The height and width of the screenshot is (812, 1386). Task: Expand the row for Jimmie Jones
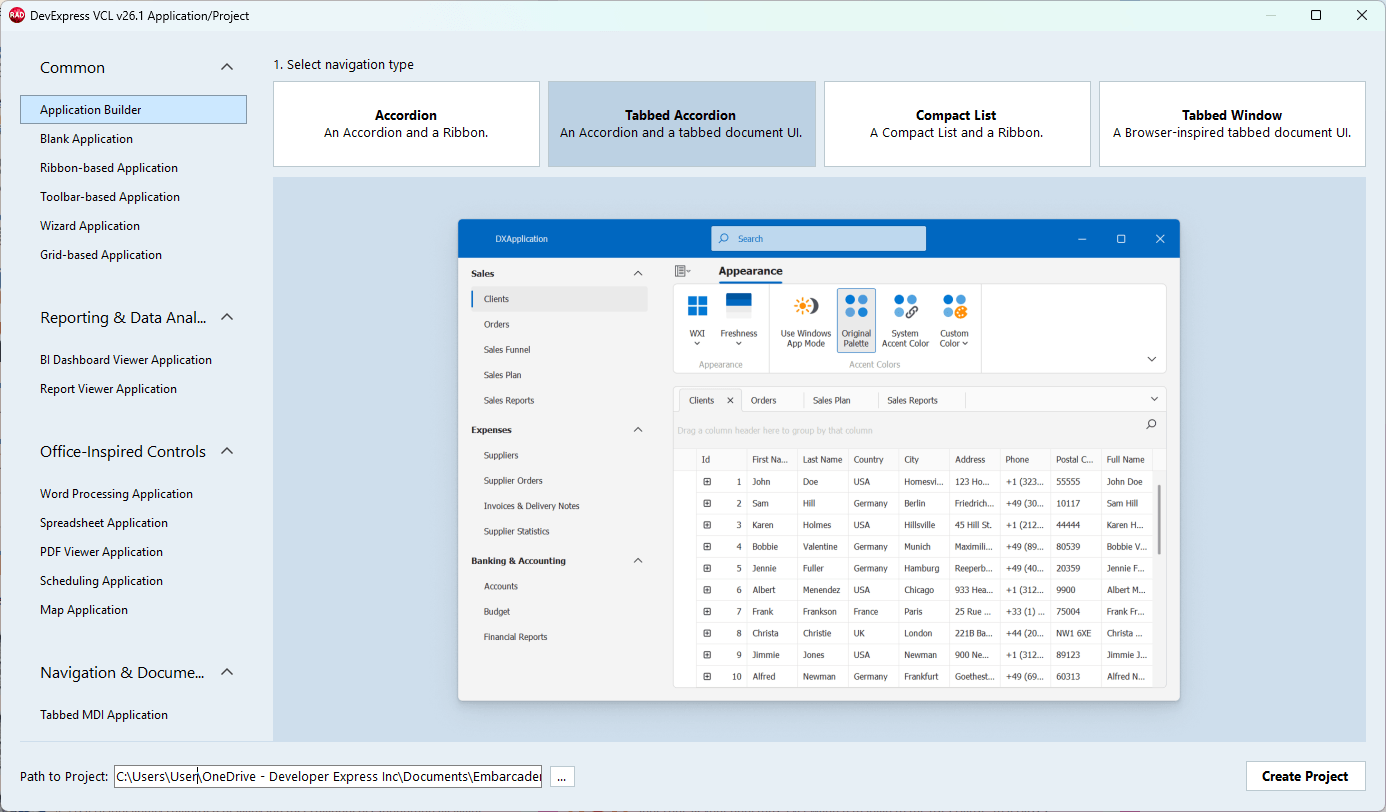(x=707, y=655)
